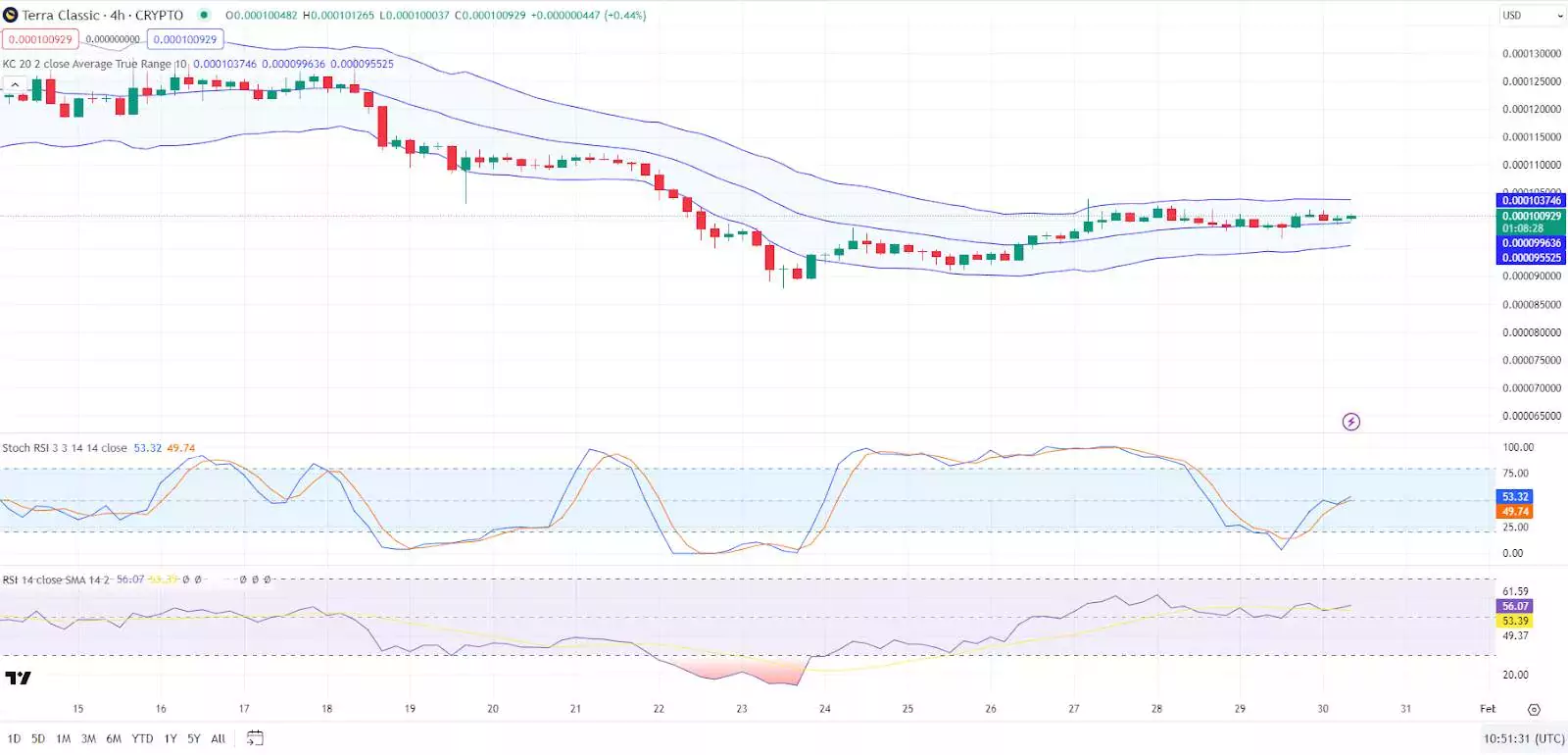Select the YTD time range

click(x=142, y=738)
